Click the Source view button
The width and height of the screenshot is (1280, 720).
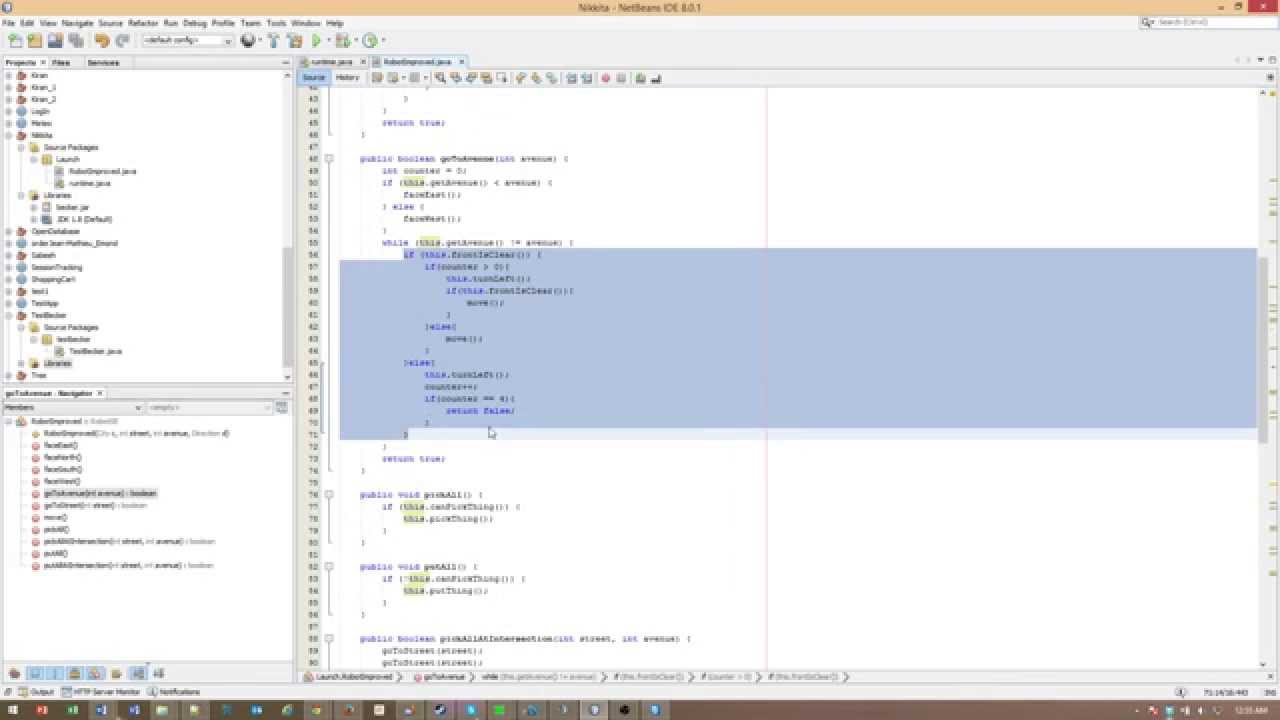coord(314,78)
